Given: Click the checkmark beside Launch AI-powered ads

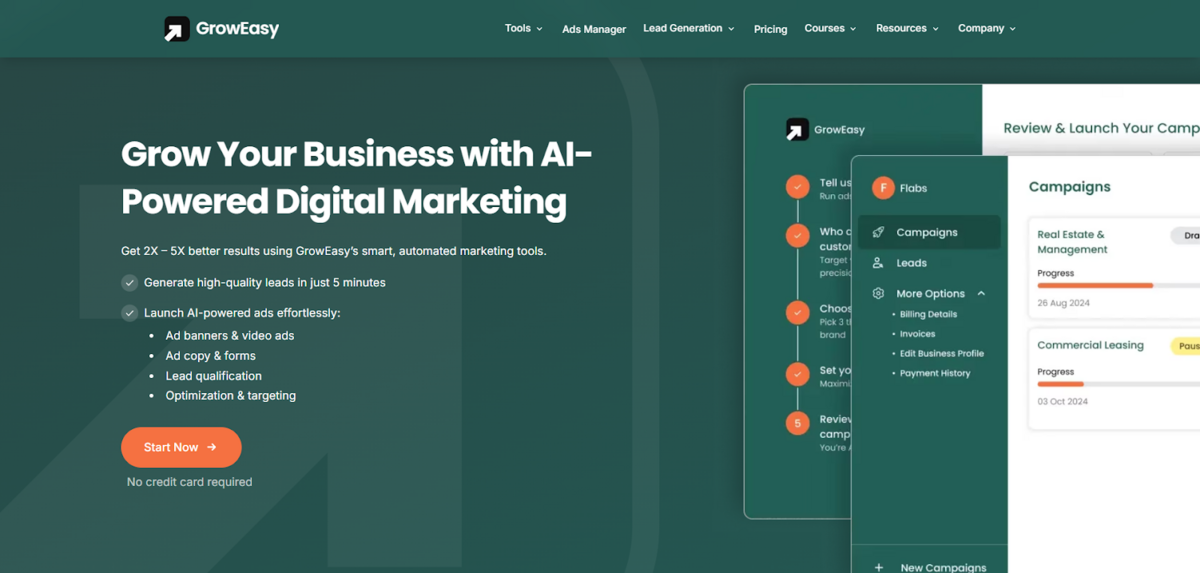Looking at the screenshot, I should [x=130, y=313].
